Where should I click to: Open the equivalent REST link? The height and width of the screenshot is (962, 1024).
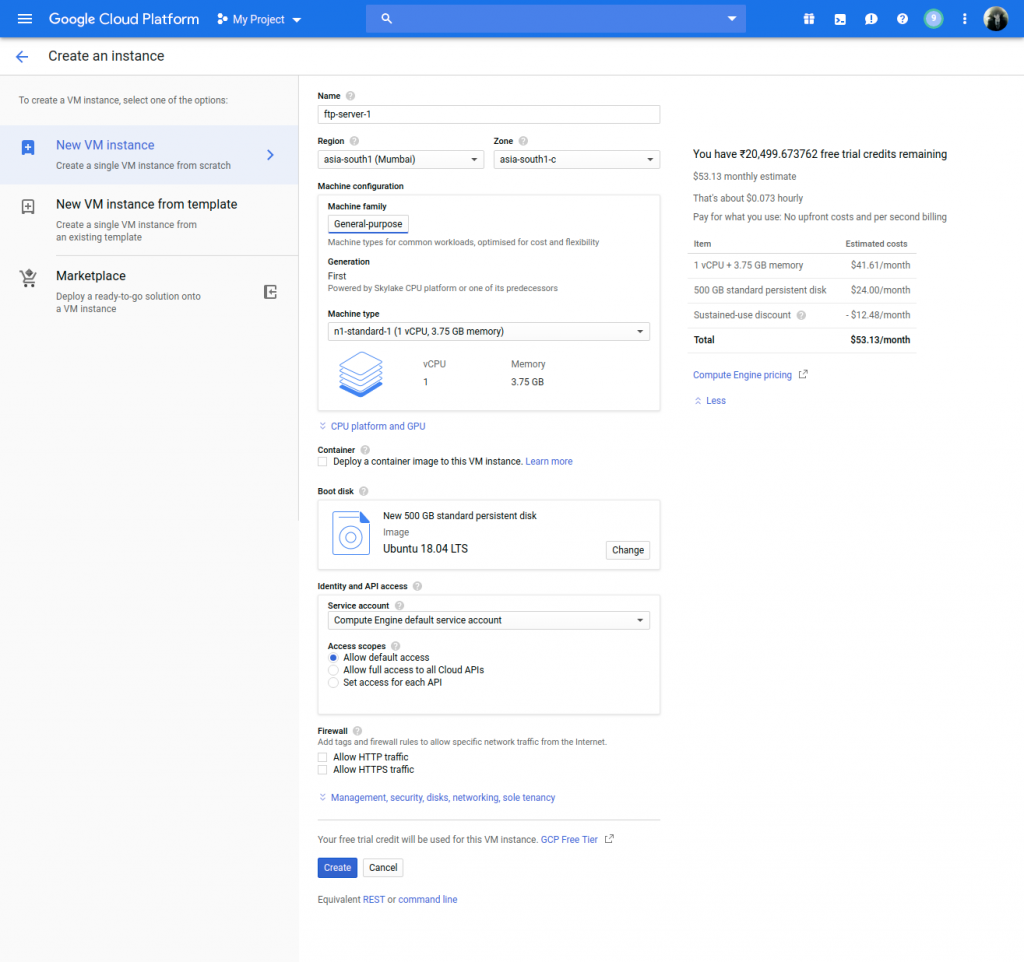click(x=374, y=900)
